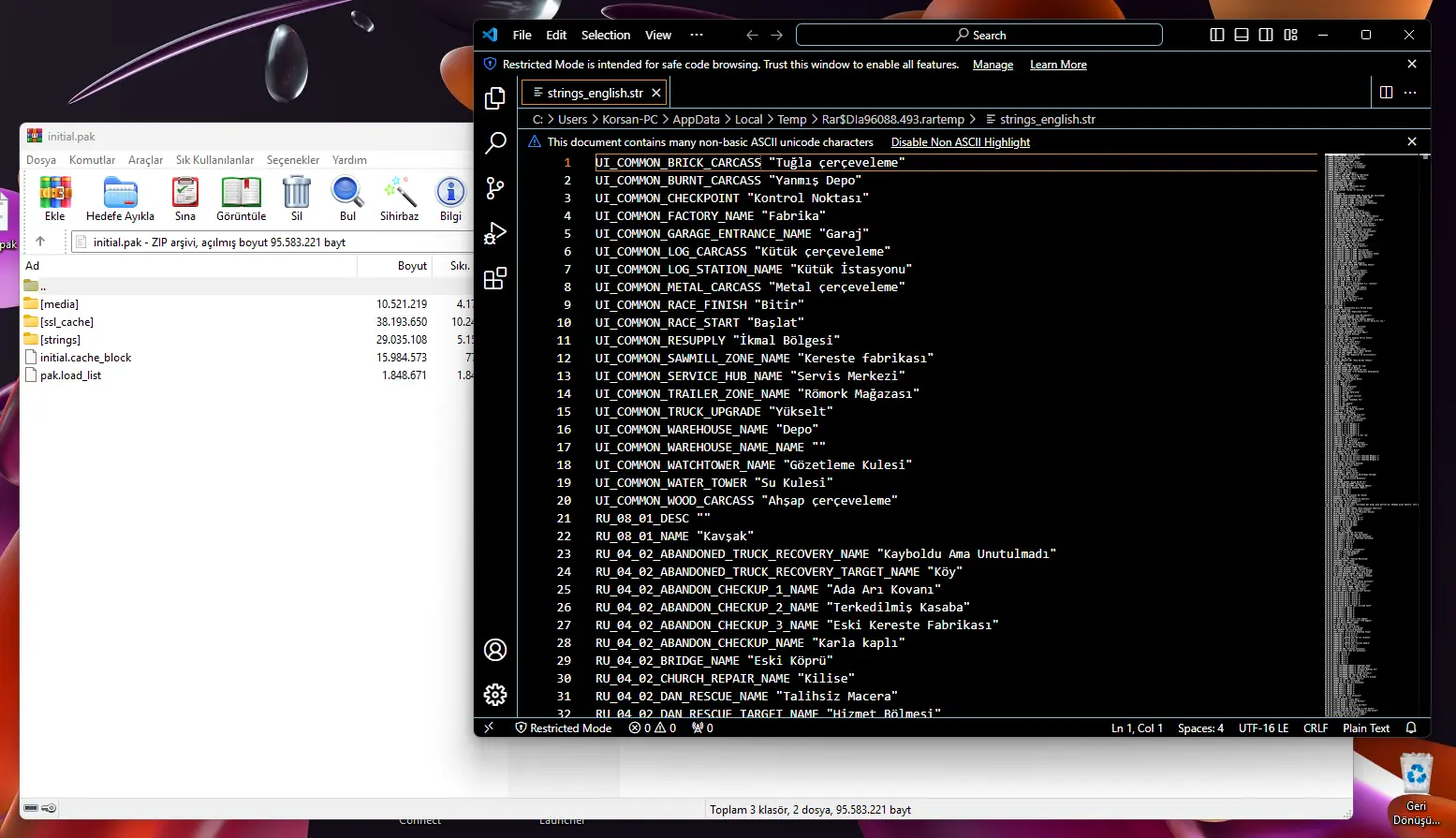Split the VS Code editor right
The height and width of the screenshot is (838, 1456).
[x=1387, y=93]
